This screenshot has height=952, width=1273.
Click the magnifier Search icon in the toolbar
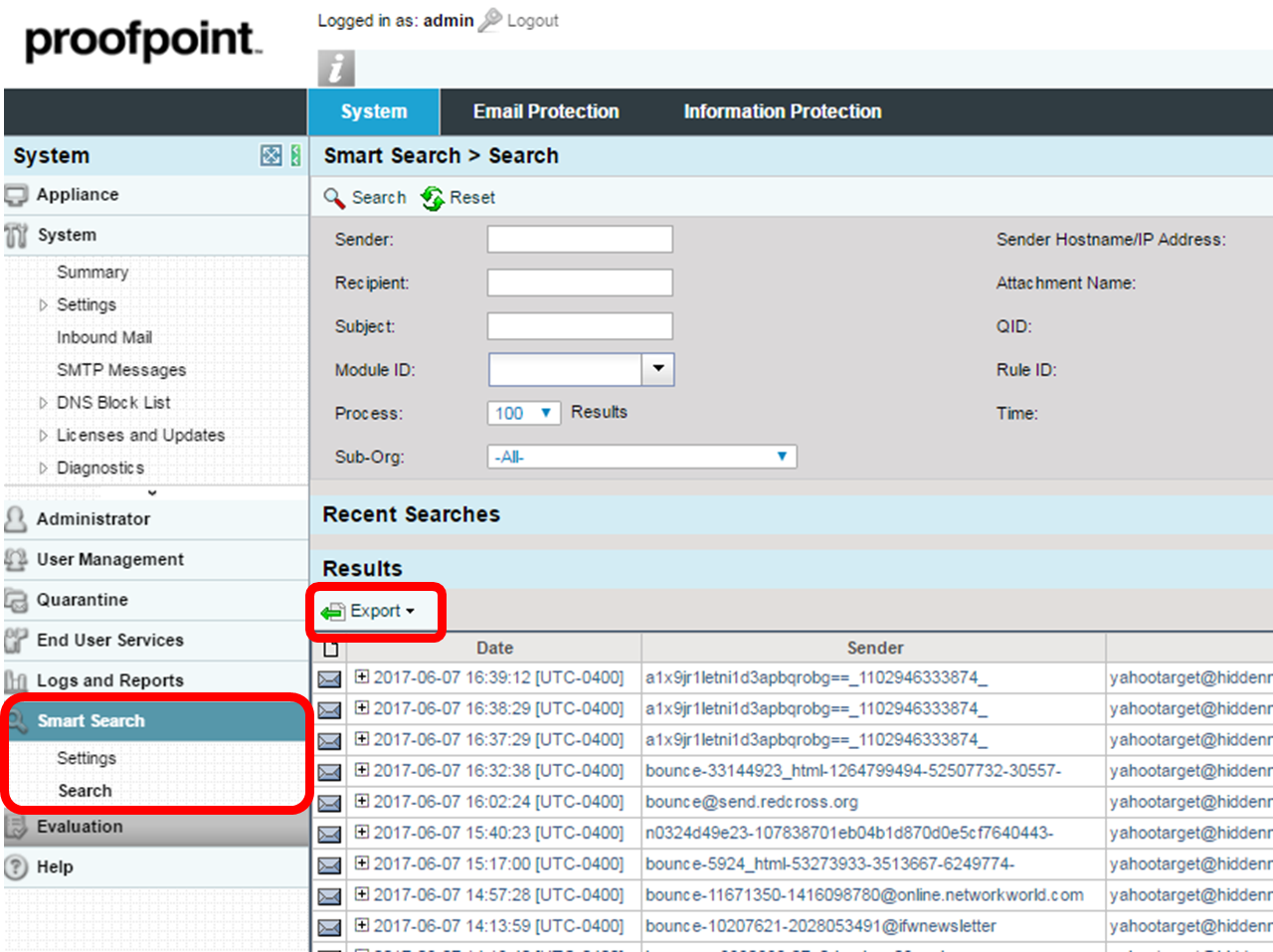click(334, 198)
